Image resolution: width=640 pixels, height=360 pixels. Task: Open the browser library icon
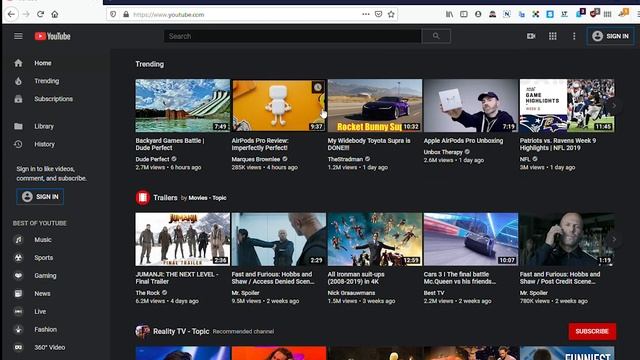point(449,14)
